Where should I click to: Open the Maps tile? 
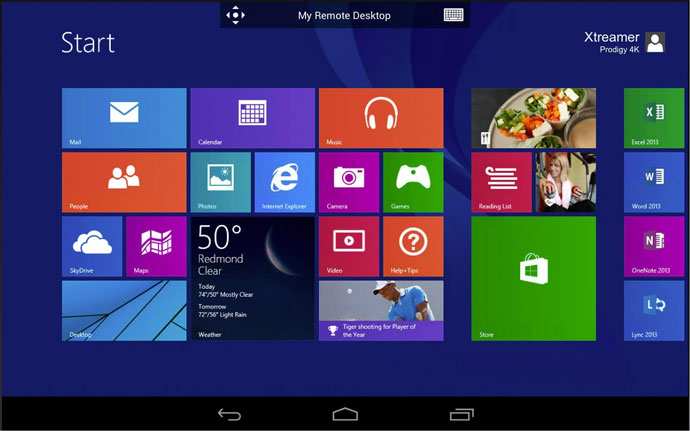tap(156, 247)
